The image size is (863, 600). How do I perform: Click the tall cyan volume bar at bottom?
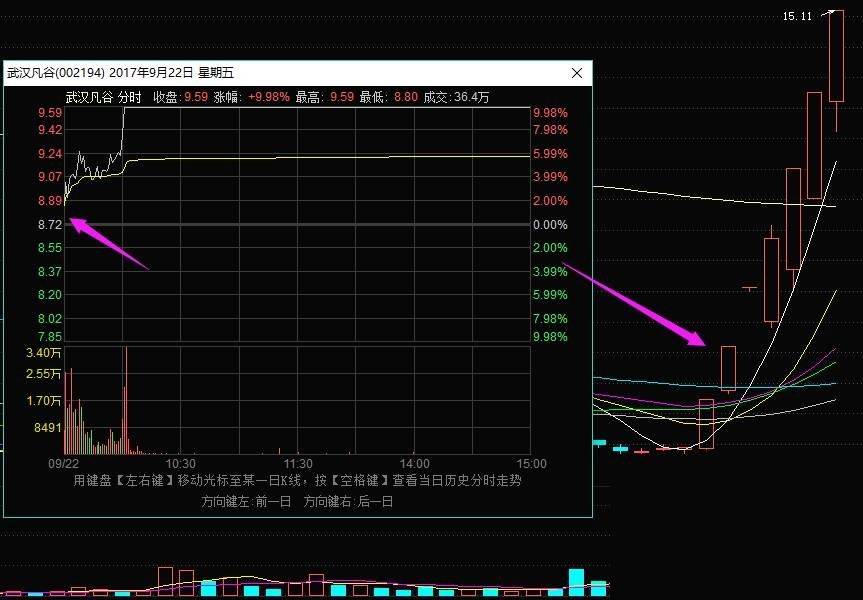(576, 581)
